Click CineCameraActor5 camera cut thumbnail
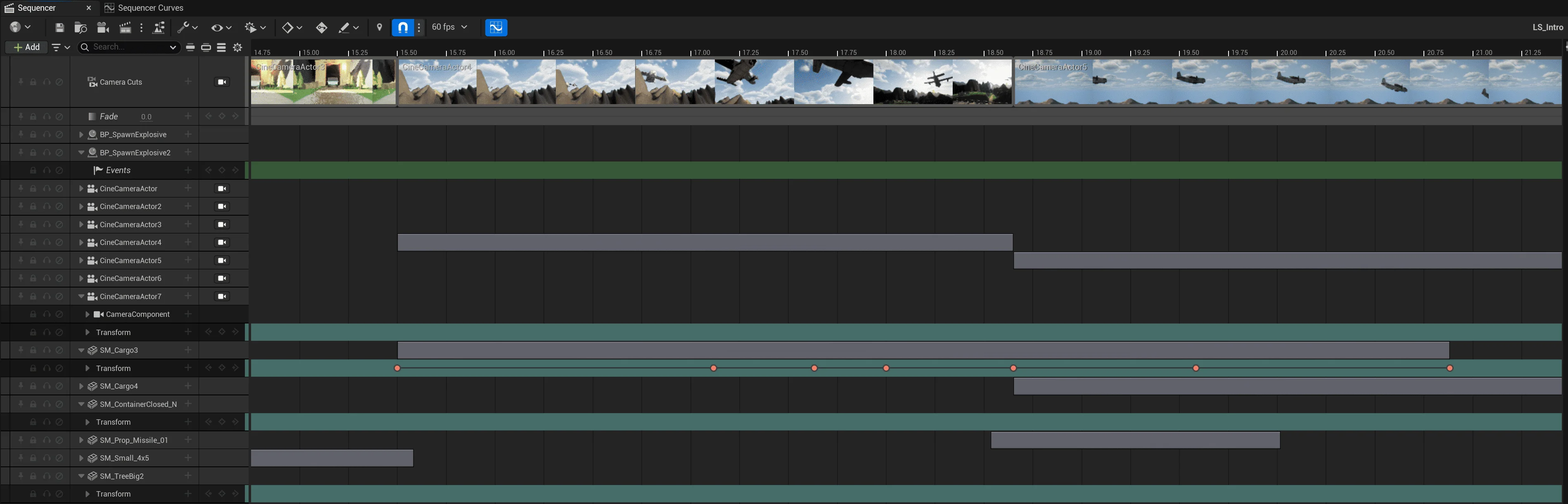Image resolution: width=1568 pixels, height=504 pixels. [1287, 81]
